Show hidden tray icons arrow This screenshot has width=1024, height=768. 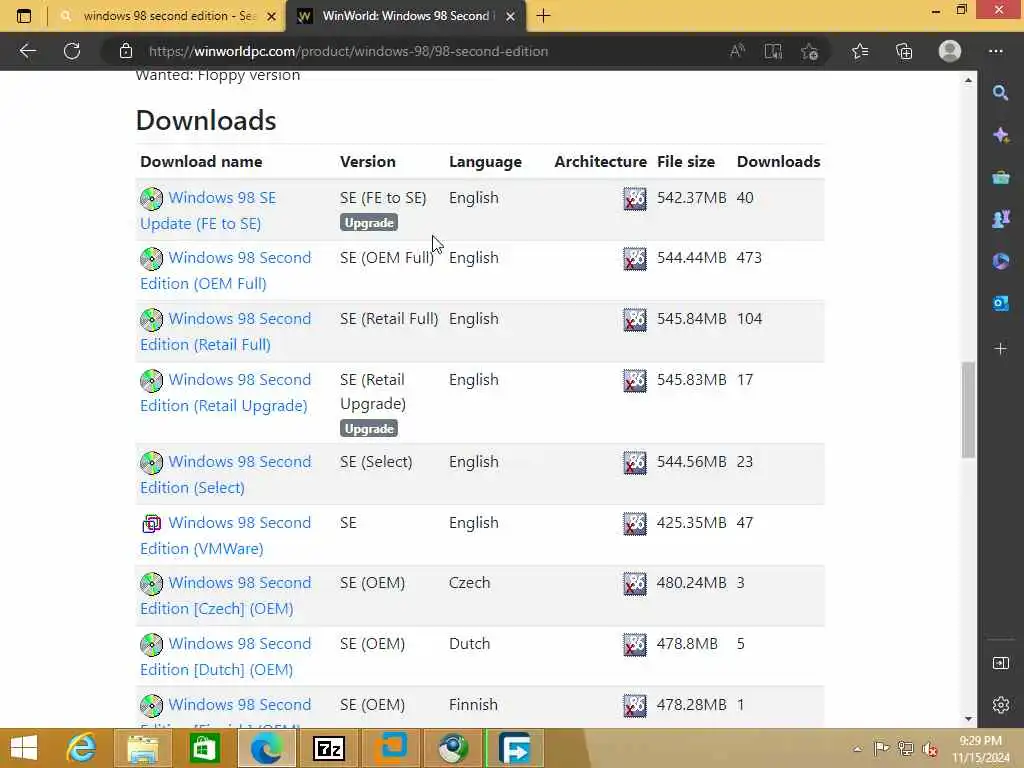click(x=857, y=748)
